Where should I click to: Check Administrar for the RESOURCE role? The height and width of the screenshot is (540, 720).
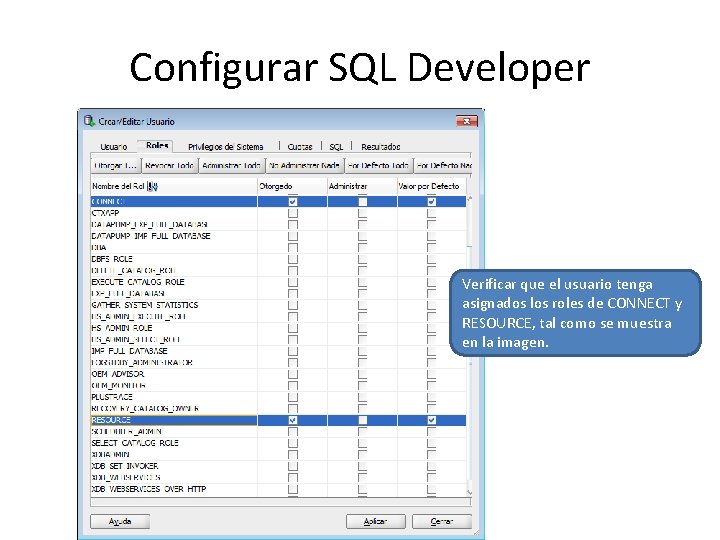coord(363,420)
